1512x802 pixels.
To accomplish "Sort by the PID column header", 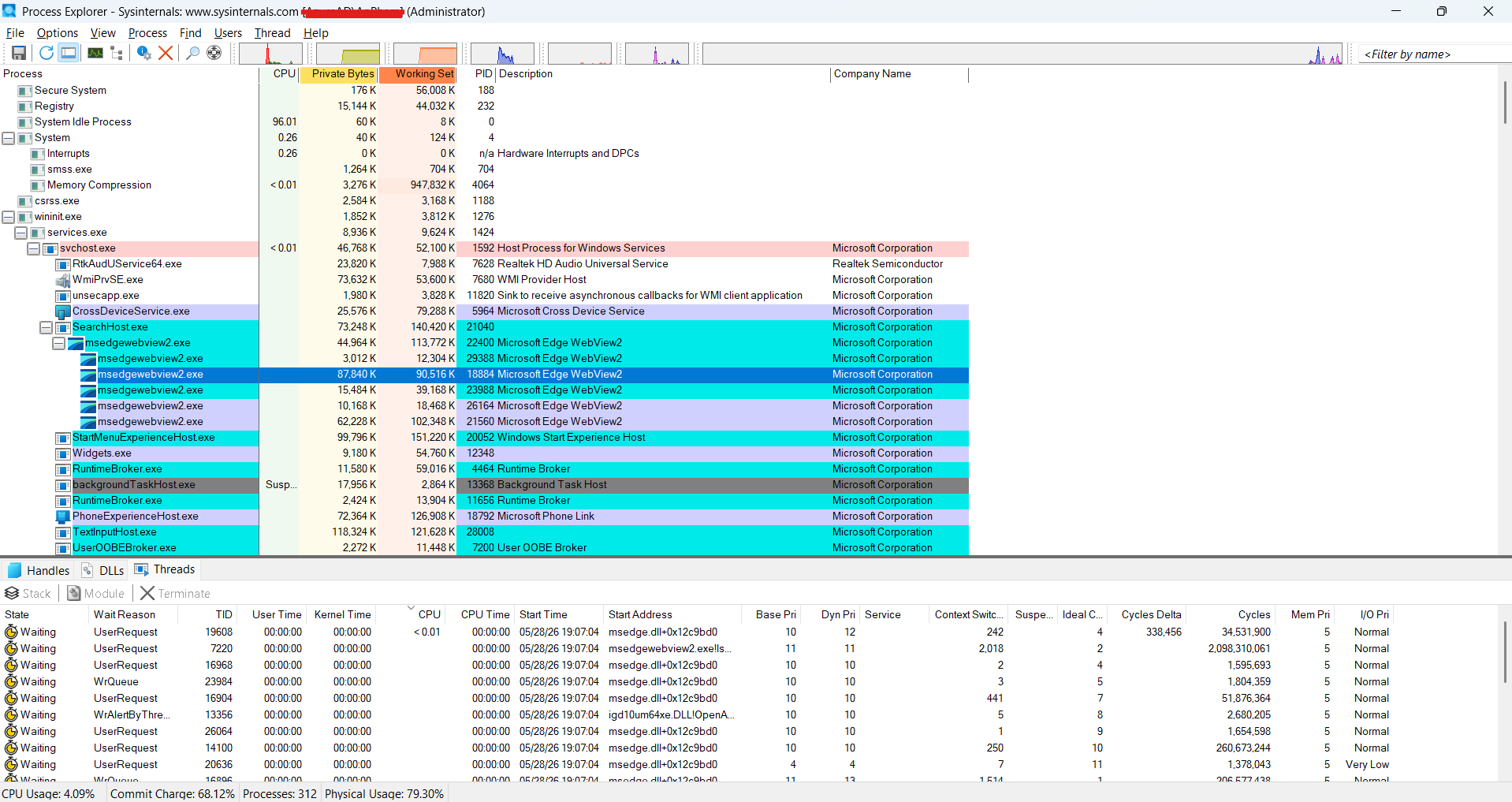I will pyautogui.click(x=477, y=74).
